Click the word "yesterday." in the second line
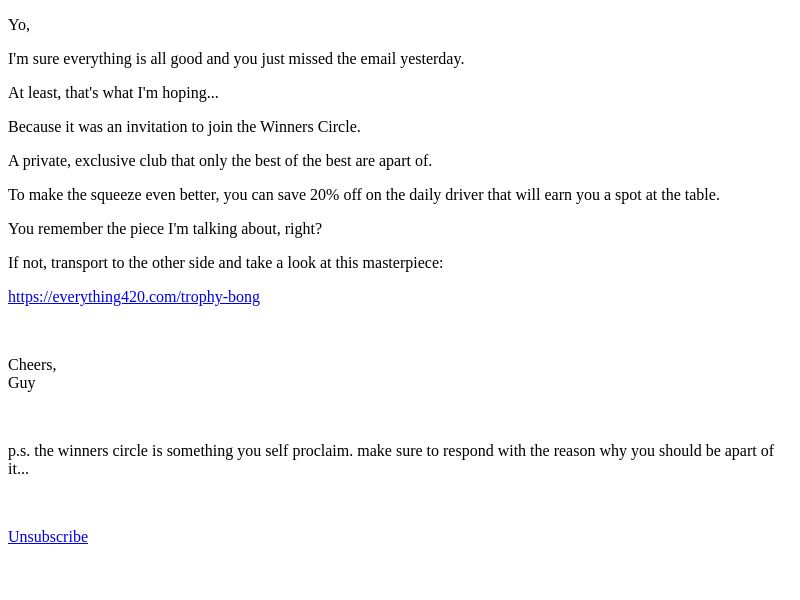 tap(432, 59)
